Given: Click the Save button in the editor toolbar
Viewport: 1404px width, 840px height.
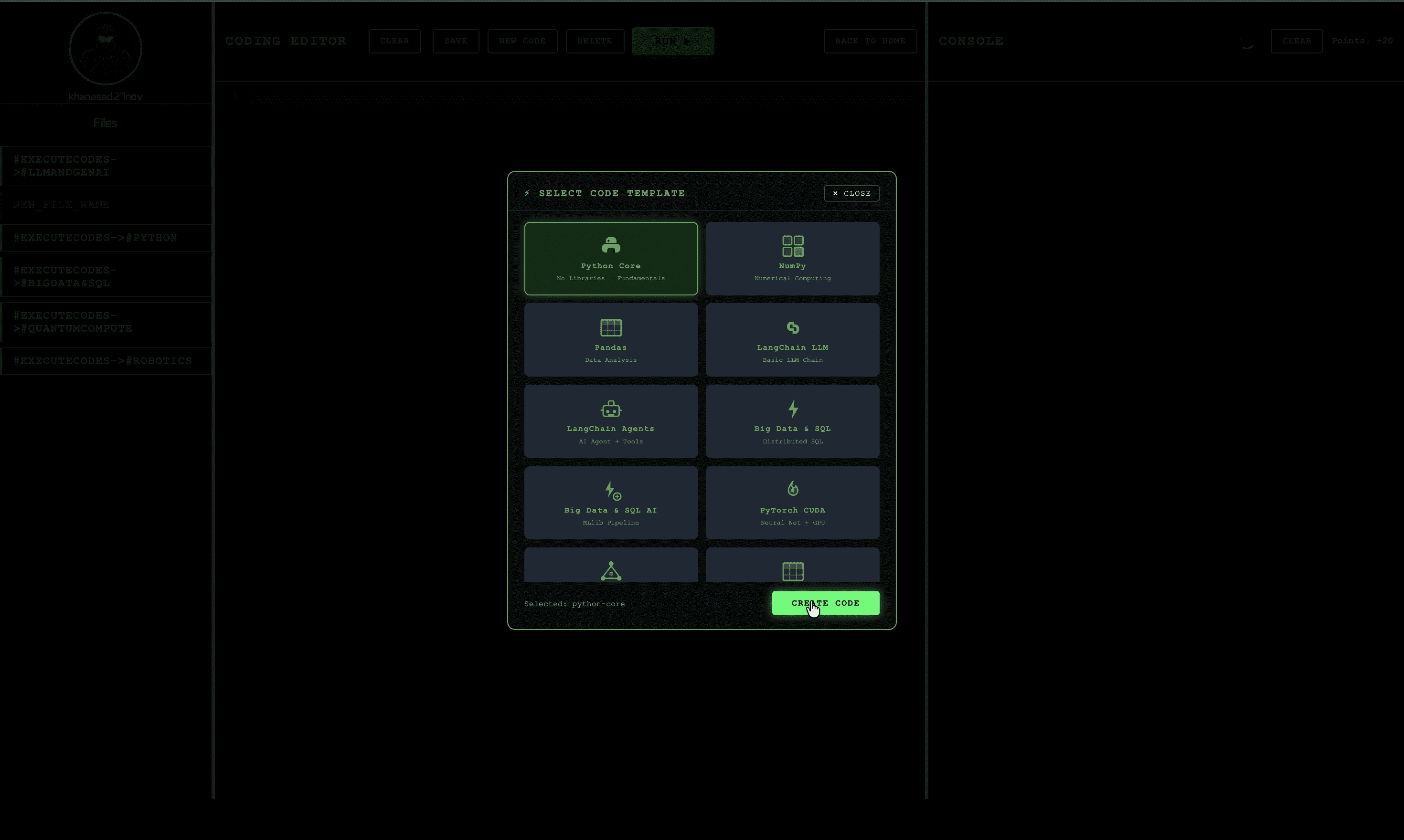Looking at the screenshot, I should tap(456, 41).
